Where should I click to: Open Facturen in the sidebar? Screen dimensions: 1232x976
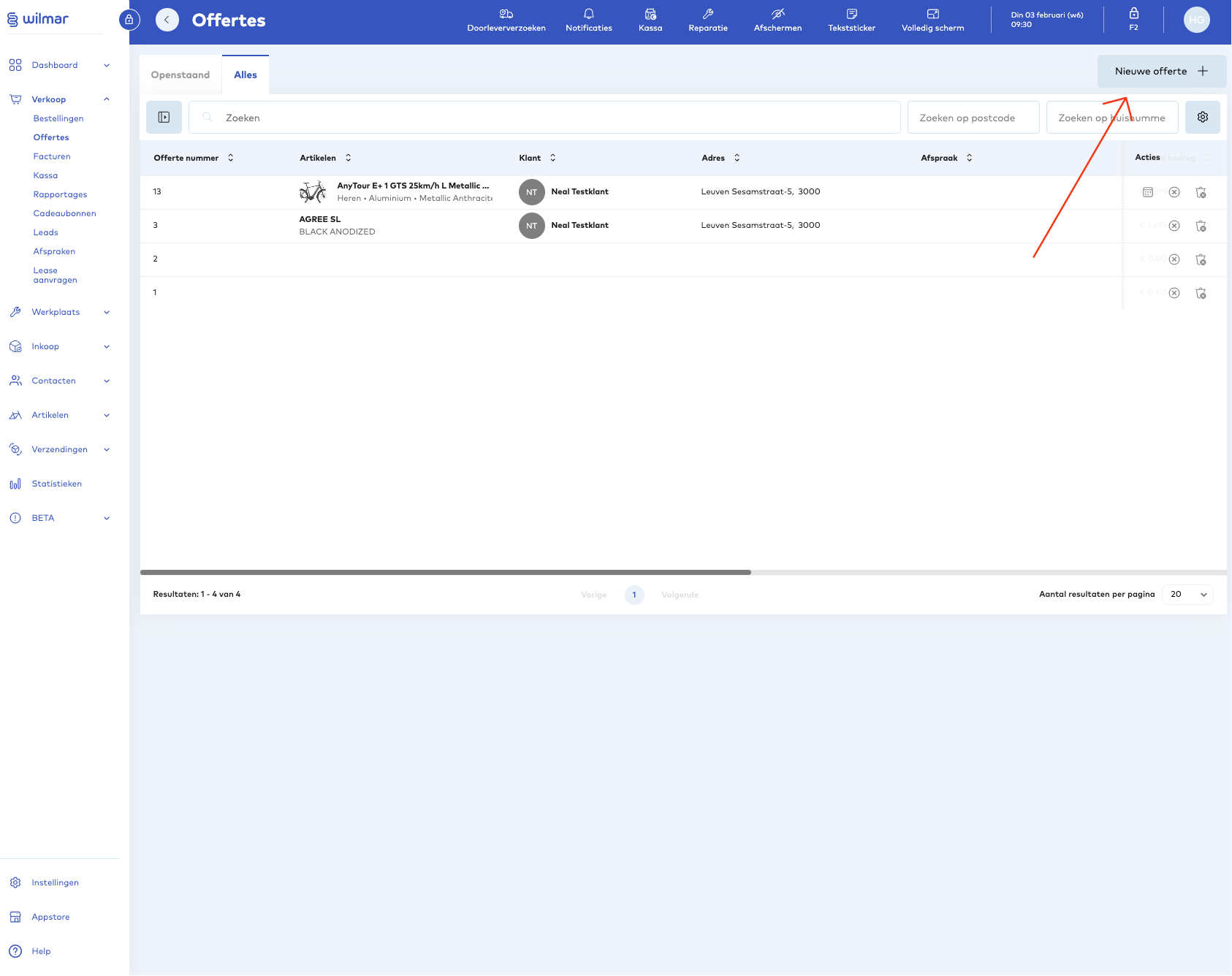(52, 156)
